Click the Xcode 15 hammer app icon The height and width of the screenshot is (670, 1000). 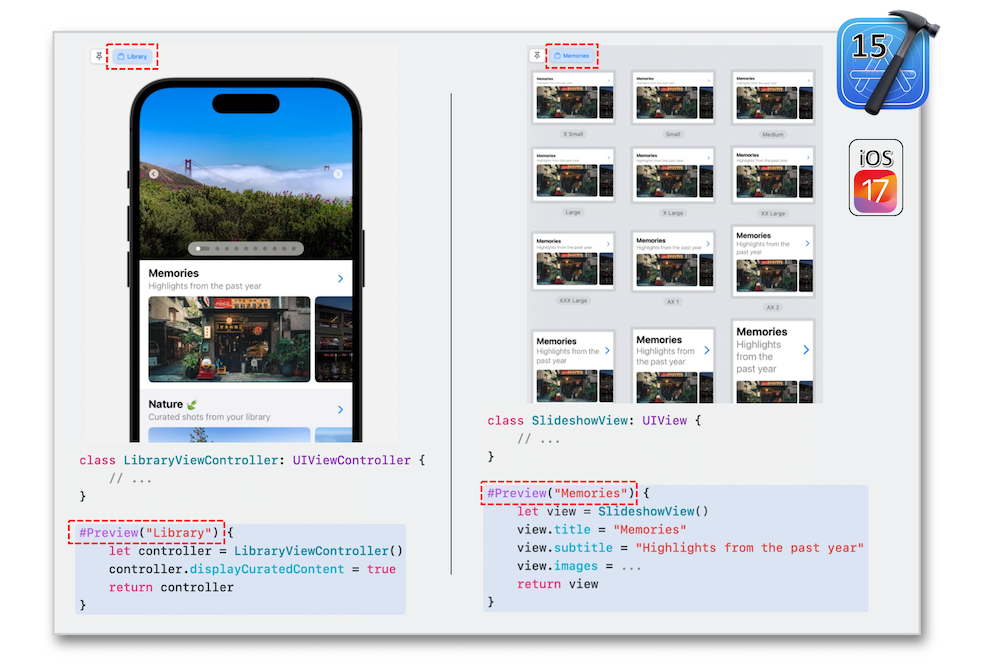point(886,62)
